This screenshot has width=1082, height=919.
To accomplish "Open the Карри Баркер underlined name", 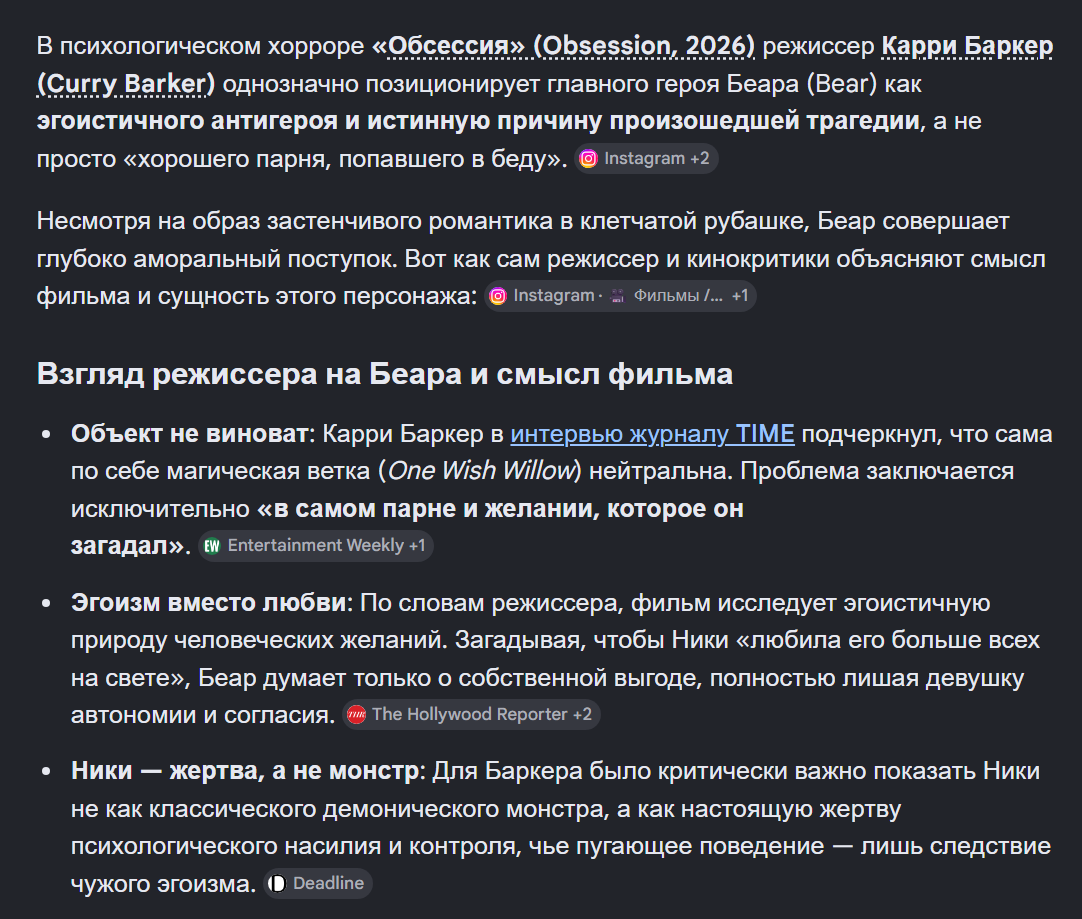I will pyautogui.click(x=967, y=46).
